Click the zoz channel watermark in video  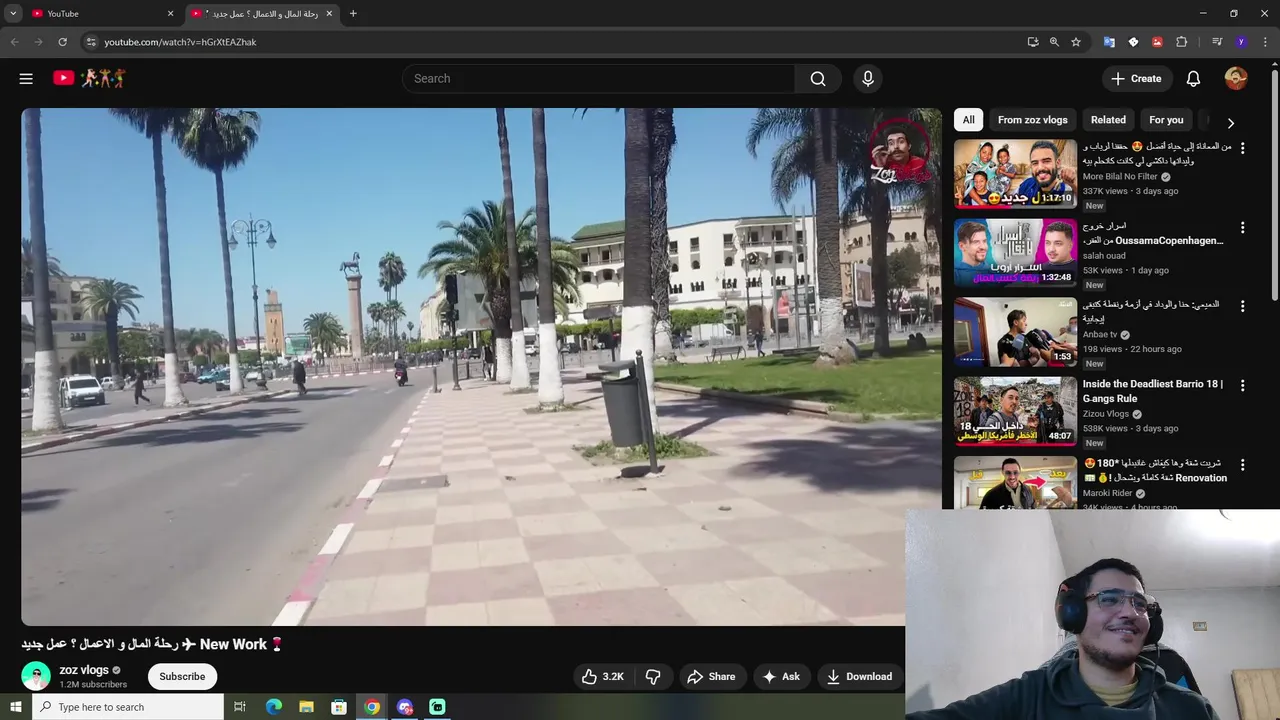coord(899,151)
